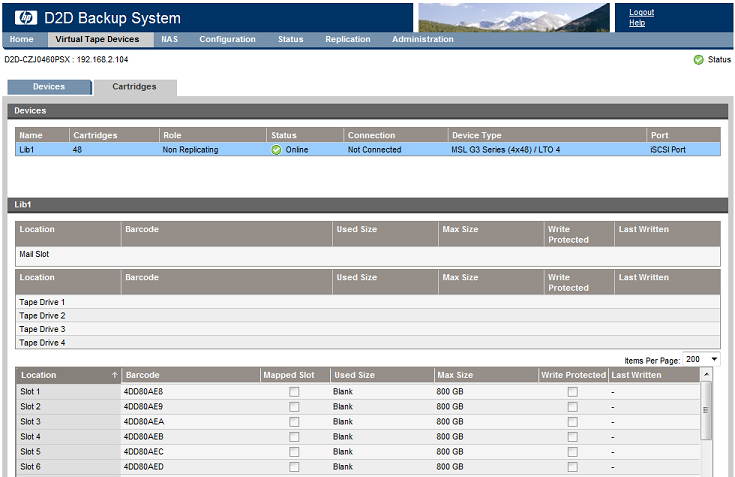Click barcode 4DD80AE8
The width and height of the screenshot is (735, 477).
pyautogui.click(x=143, y=392)
